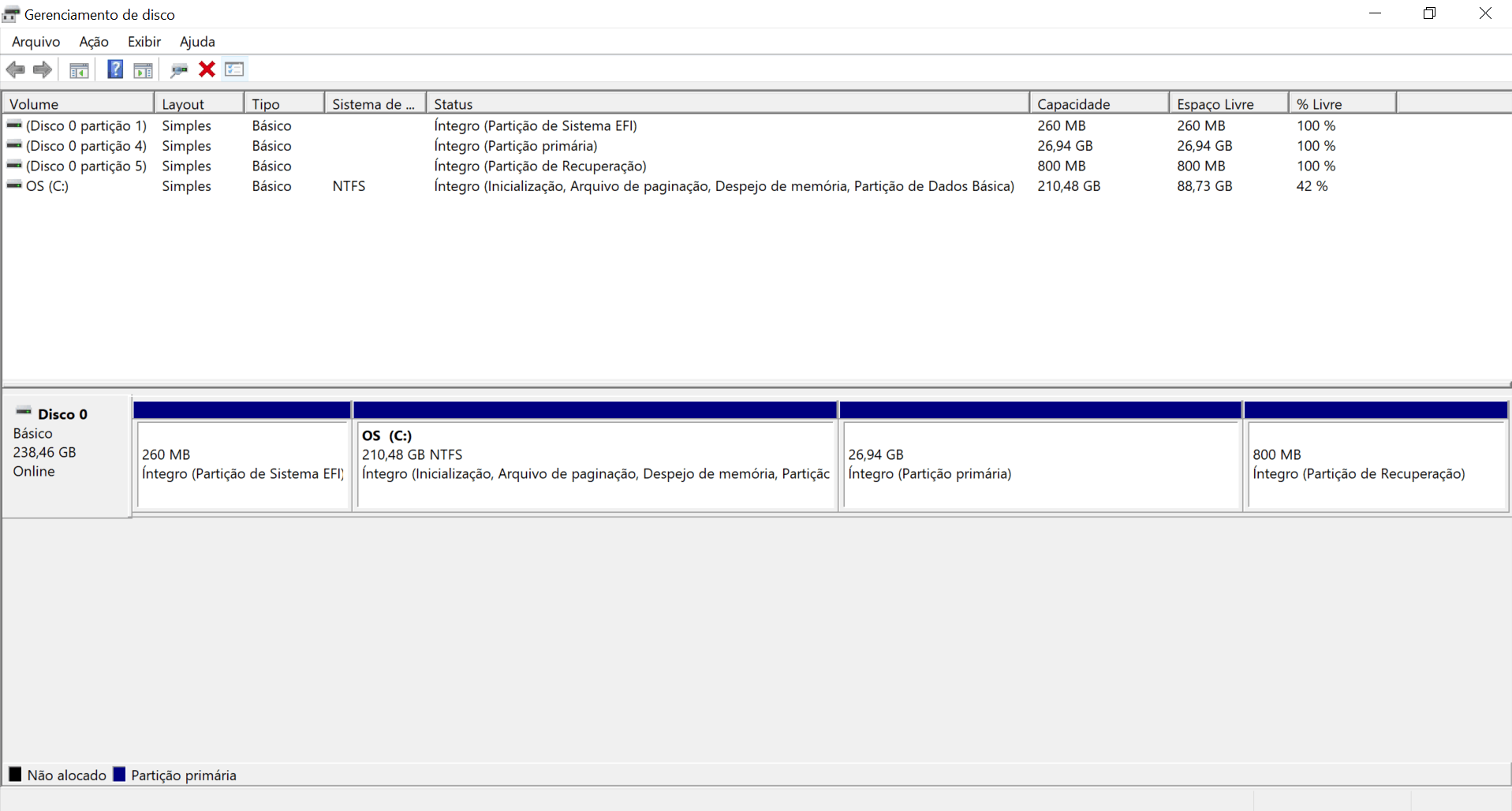The image size is (1512, 811).
Task: Open the Exibir menu
Action: coord(144,42)
